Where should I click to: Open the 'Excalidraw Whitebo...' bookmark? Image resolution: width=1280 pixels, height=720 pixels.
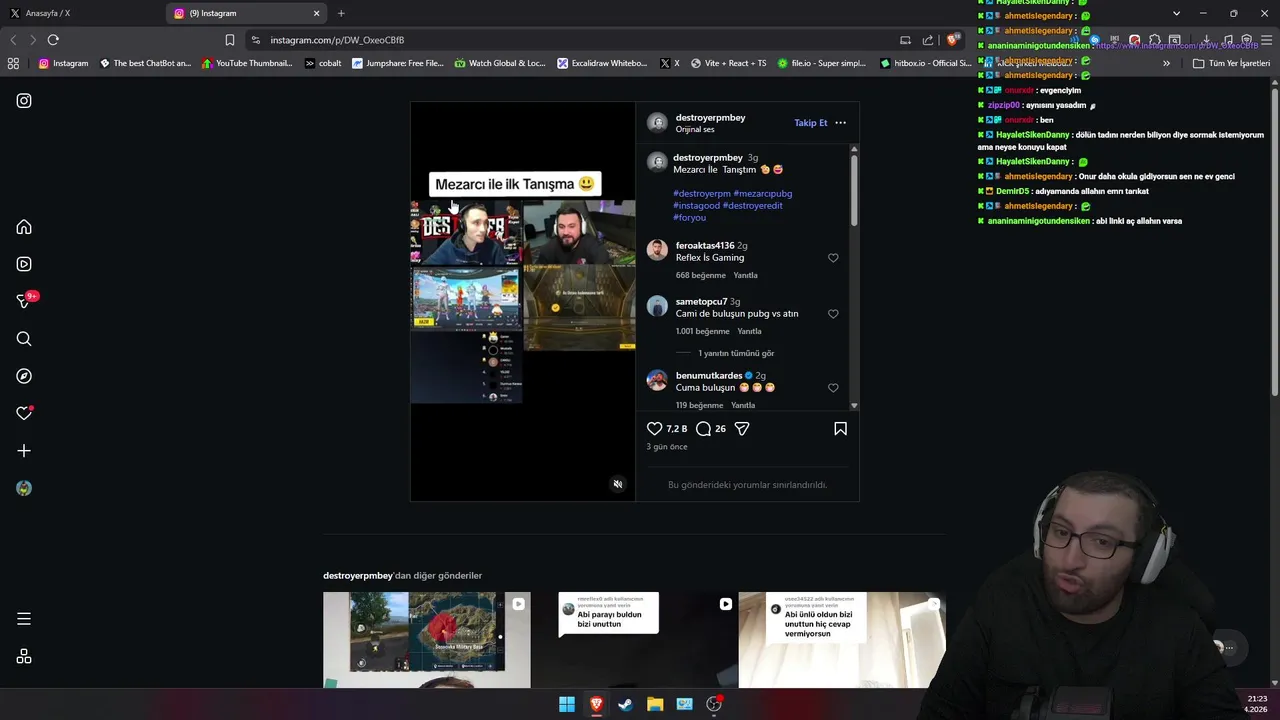point(603,63)
